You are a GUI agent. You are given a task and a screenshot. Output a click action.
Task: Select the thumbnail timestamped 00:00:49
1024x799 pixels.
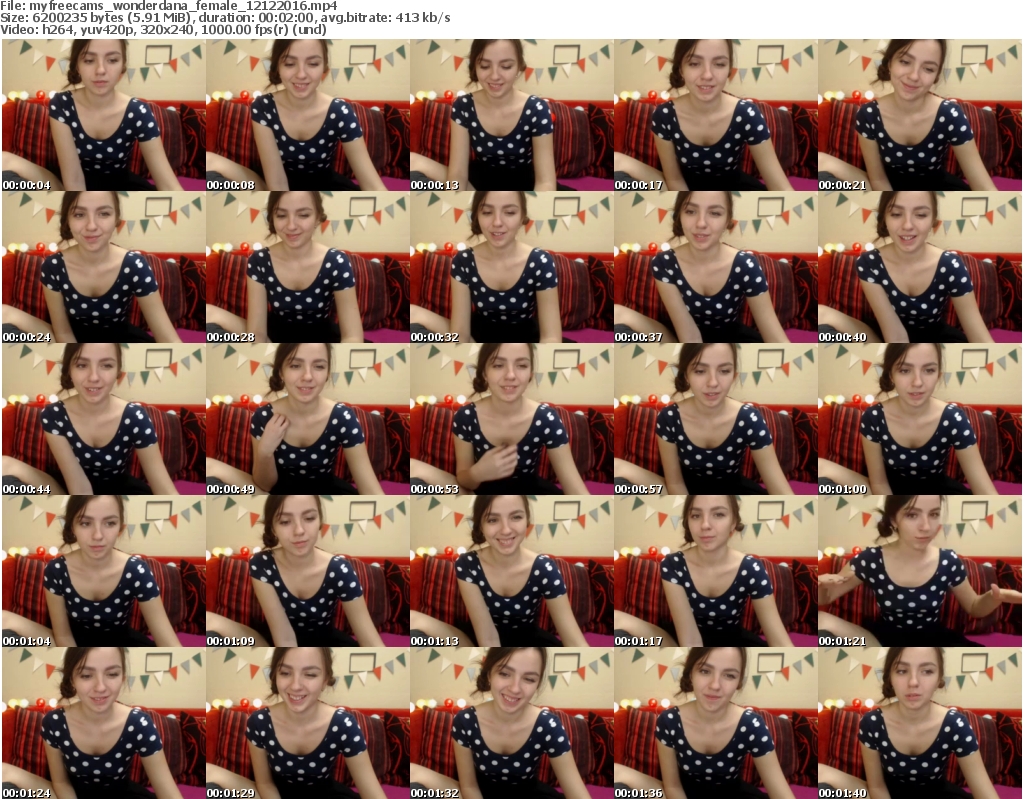(308, 419)
